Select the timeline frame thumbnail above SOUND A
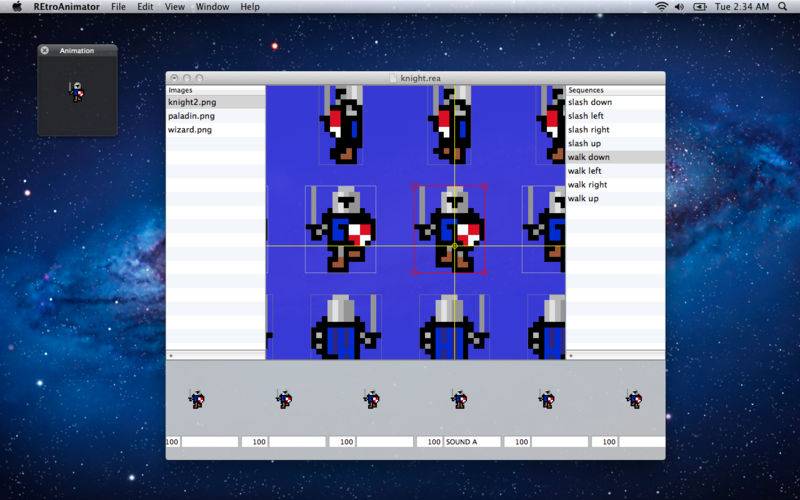The image size is (800, 500). coord(459,399)
